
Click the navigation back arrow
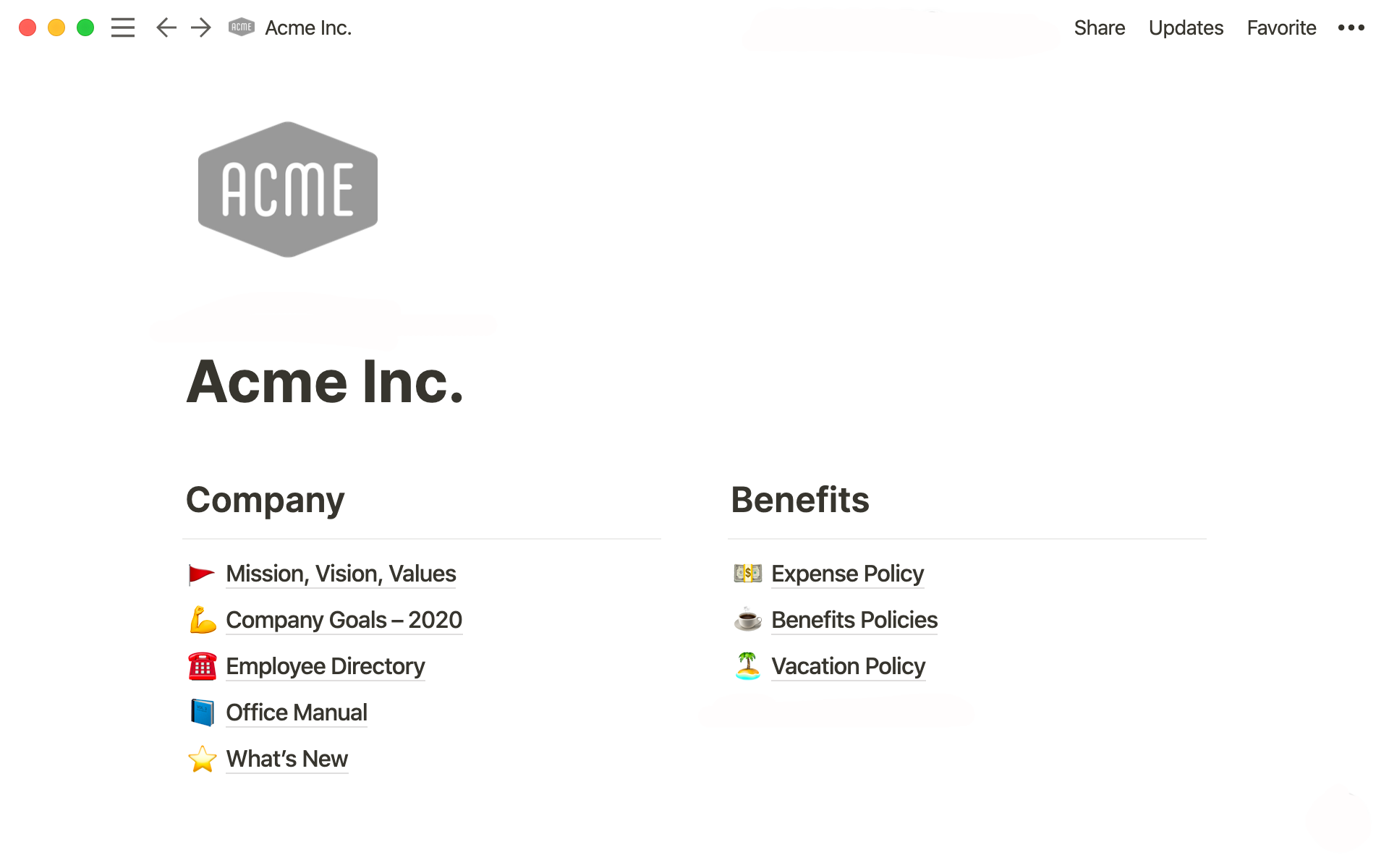(x=165, y=27)
